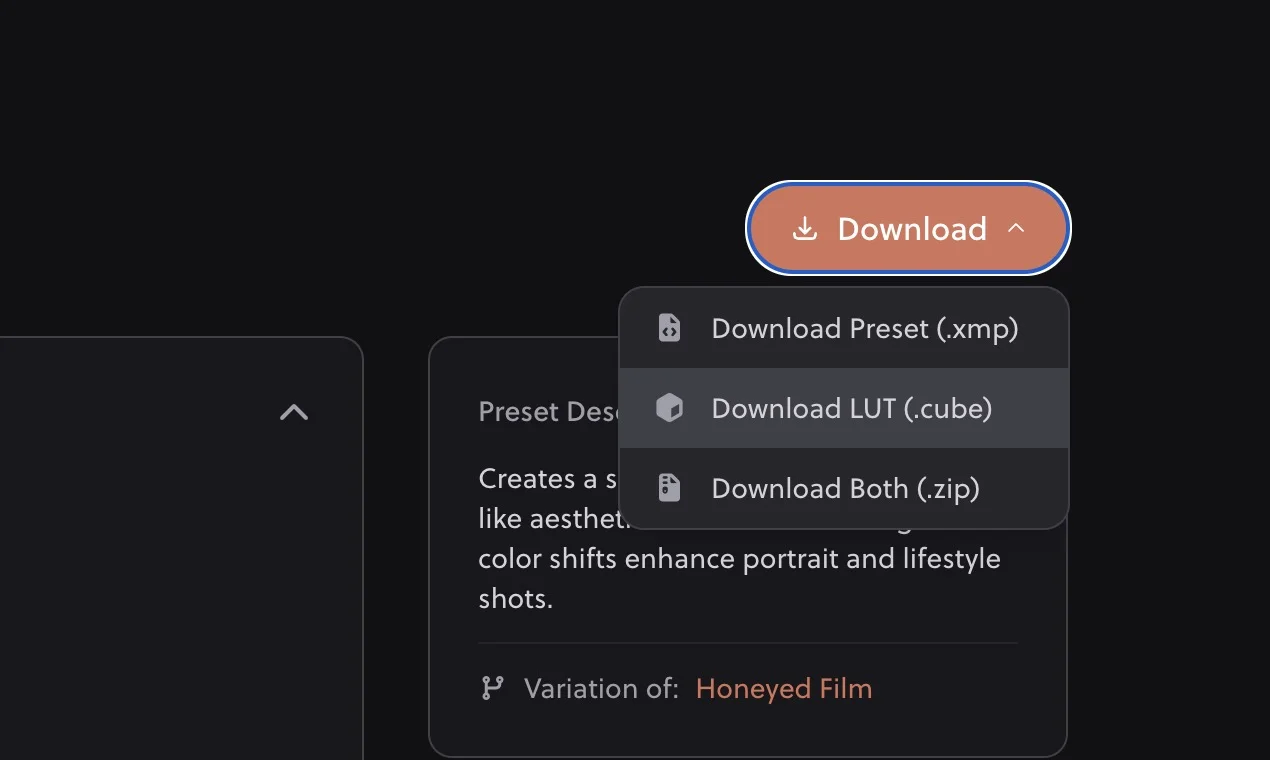This screenshot has width=1270, height=760.
Task: Click the download arrow icon inside the Download button
Action: [804, 229]
